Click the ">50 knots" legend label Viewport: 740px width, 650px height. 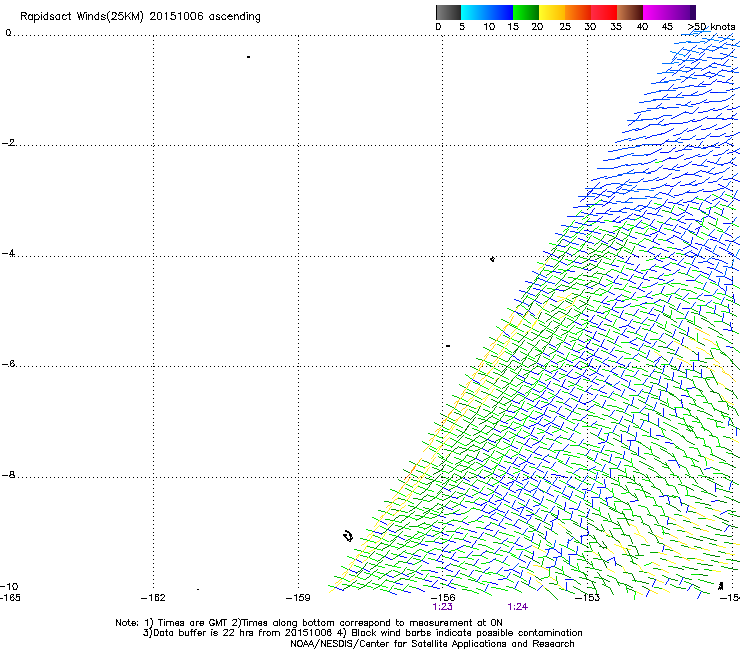[x=711, y=27]
